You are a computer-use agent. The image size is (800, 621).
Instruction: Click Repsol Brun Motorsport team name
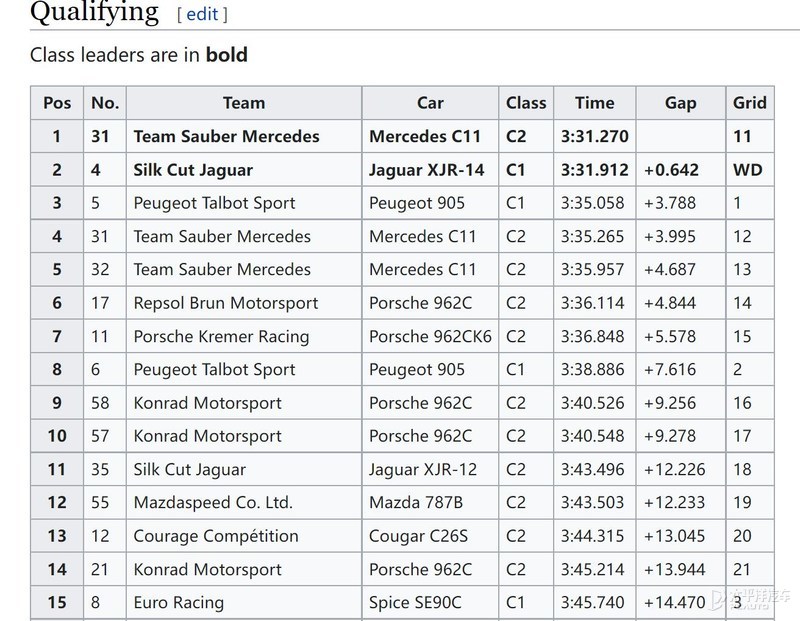(226, 303)
